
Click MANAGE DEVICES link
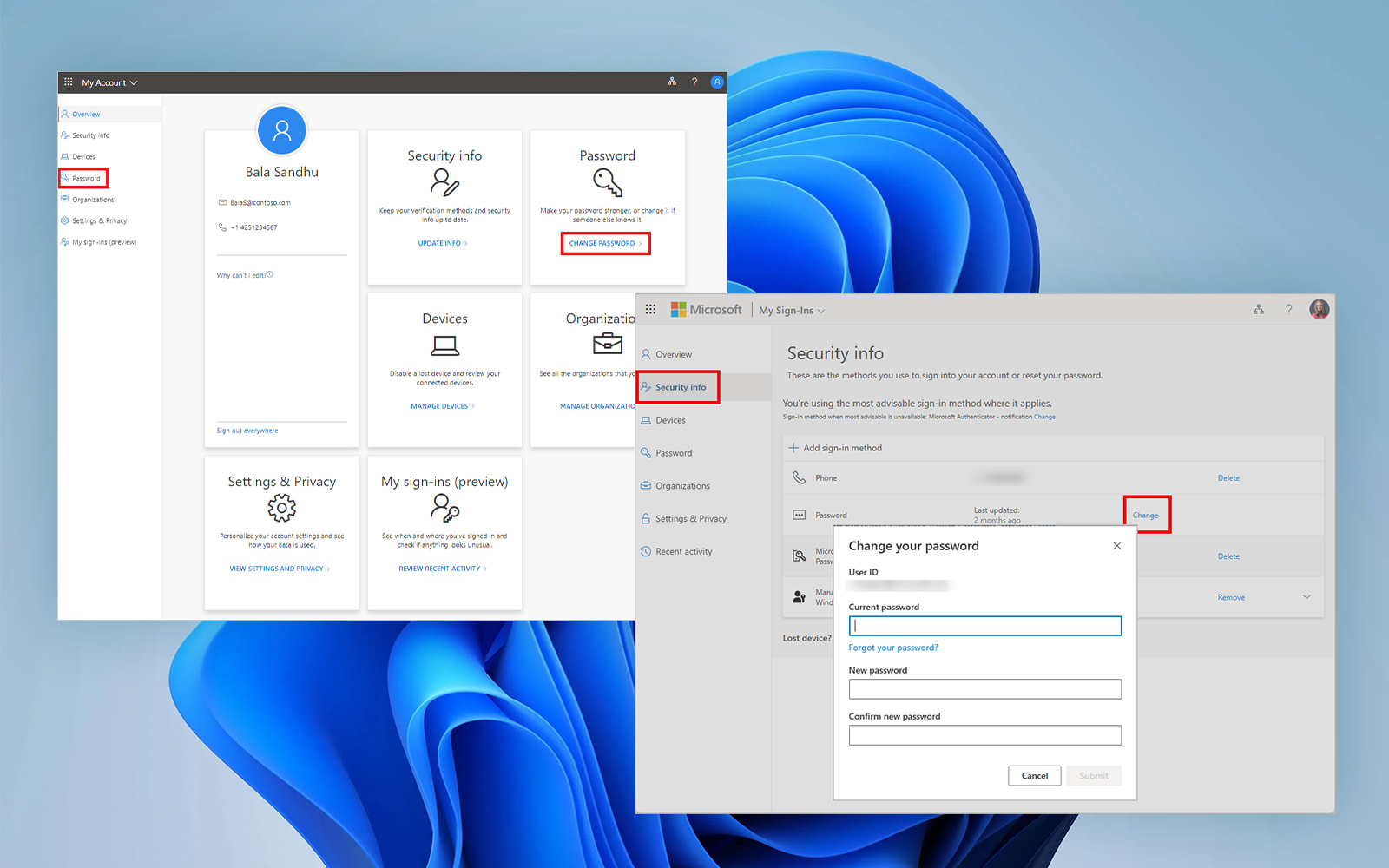click(x=443, y=406)
